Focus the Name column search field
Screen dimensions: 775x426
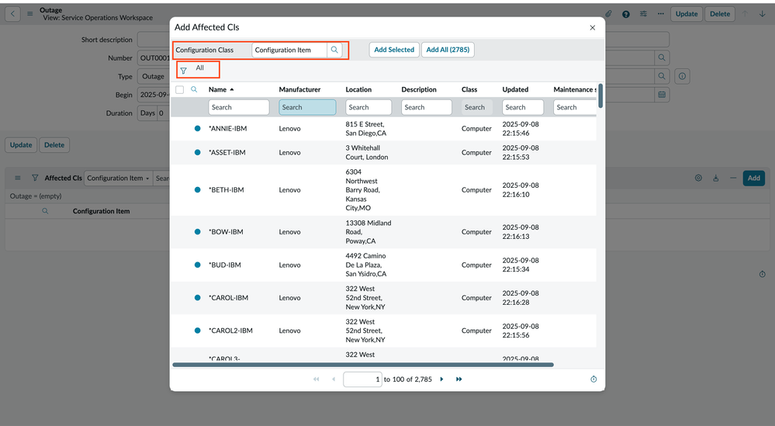pos(239,107)
